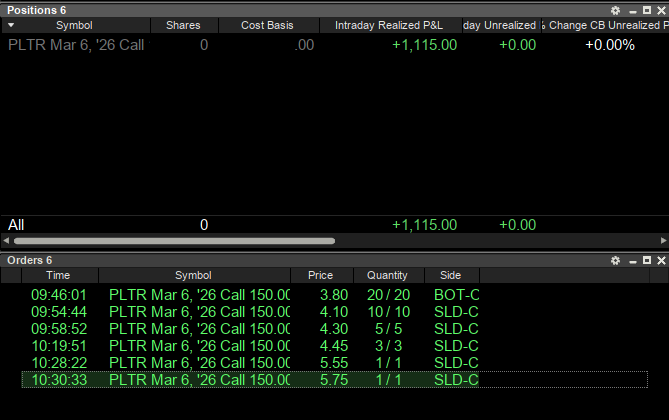
Task: Maximize the Positions 6 panel
Action: [647, 10]
